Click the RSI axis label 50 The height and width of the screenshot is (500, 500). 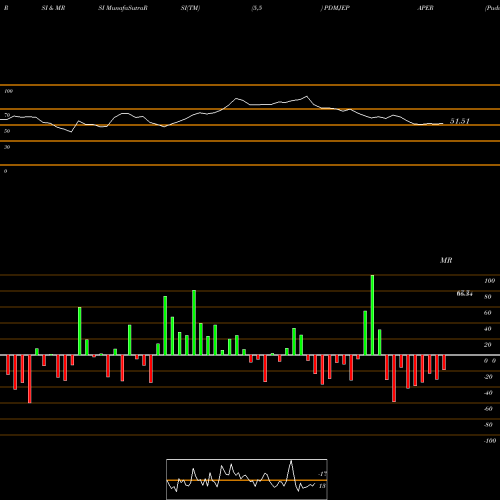click(7, 131)
